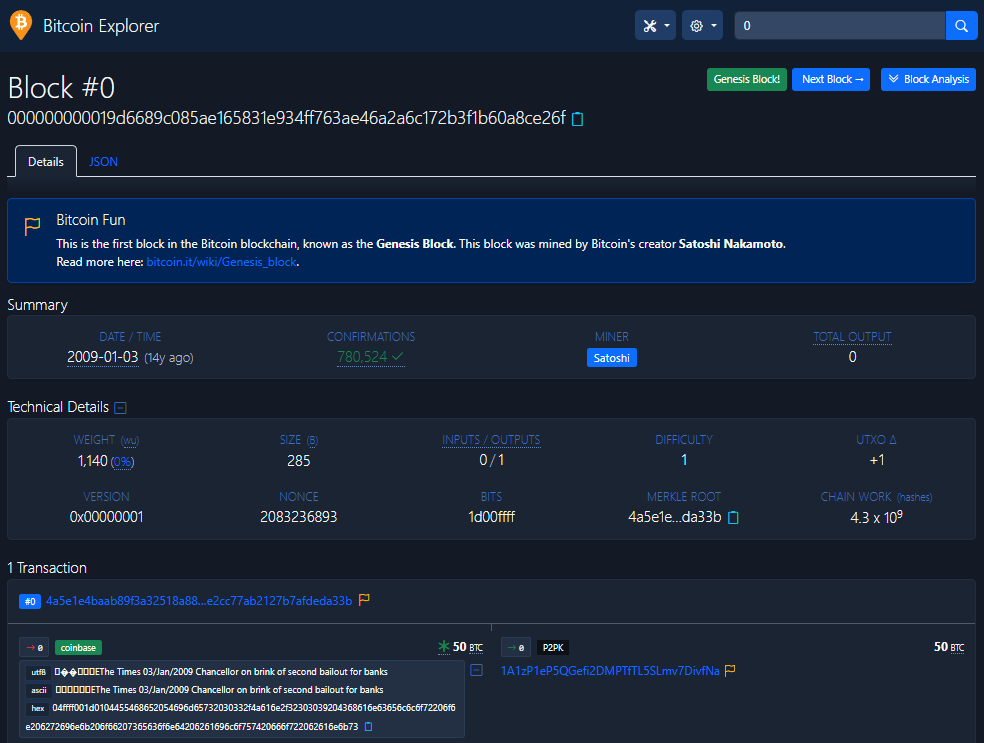Toggle the transaction output collapse box
The image size is (984, 743).
(x=476, y=670)
